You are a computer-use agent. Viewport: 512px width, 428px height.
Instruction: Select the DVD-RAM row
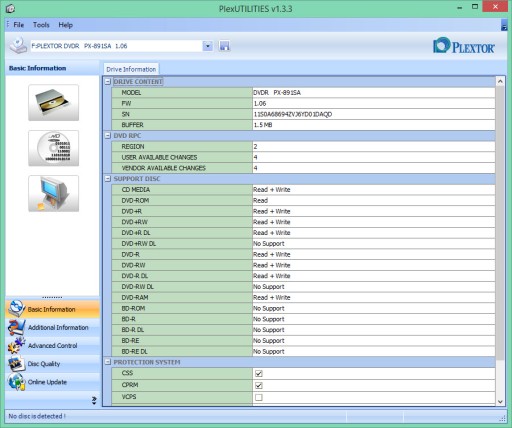pos(303,297)
